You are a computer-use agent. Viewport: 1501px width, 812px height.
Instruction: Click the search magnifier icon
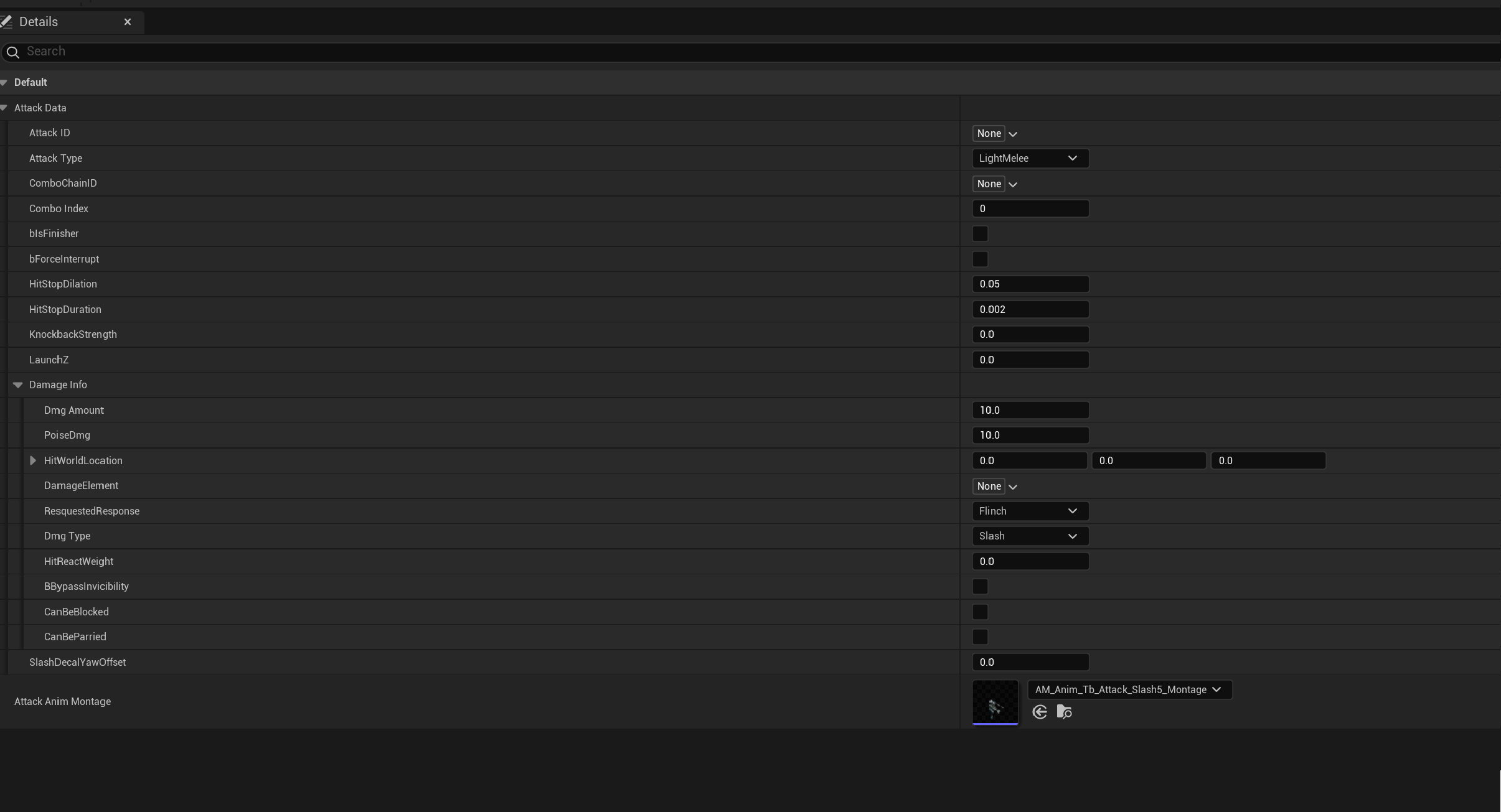tap(12, 52)
